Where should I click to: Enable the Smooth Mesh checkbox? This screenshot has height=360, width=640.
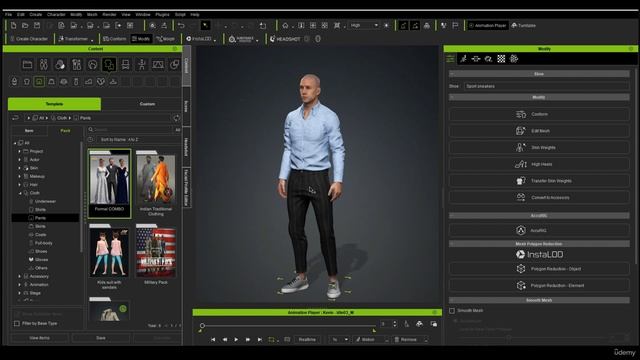(452, 311)
